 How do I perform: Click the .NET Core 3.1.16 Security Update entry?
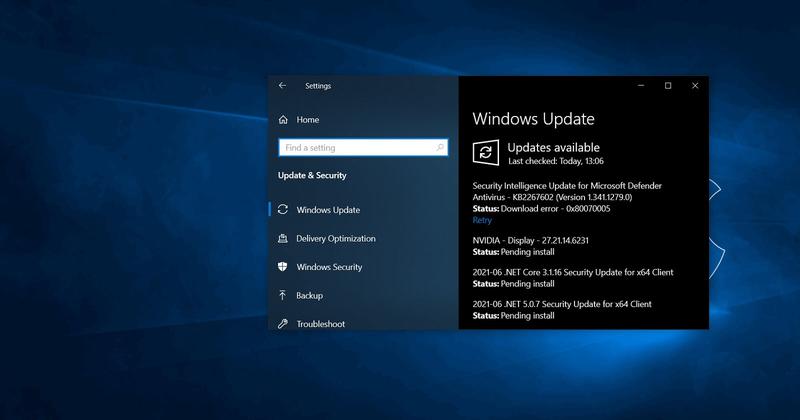[572, 273]
